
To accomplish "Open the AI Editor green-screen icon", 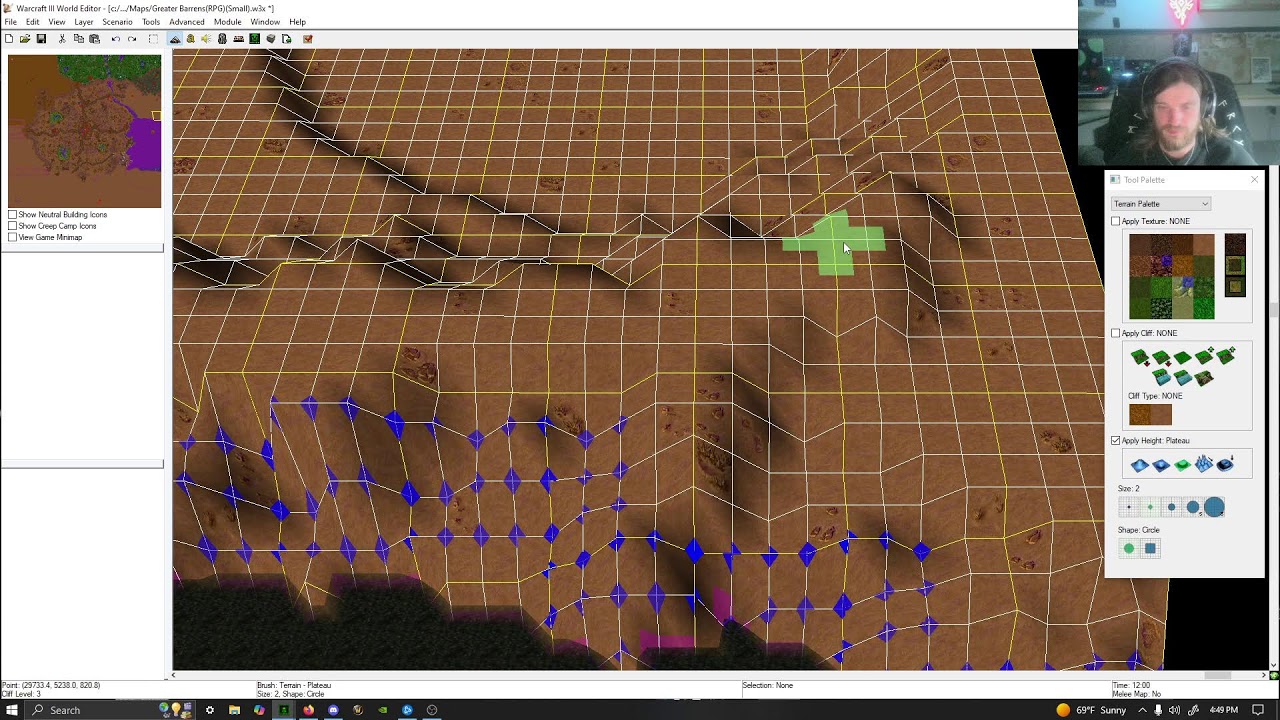I will (x=254, y=39).
